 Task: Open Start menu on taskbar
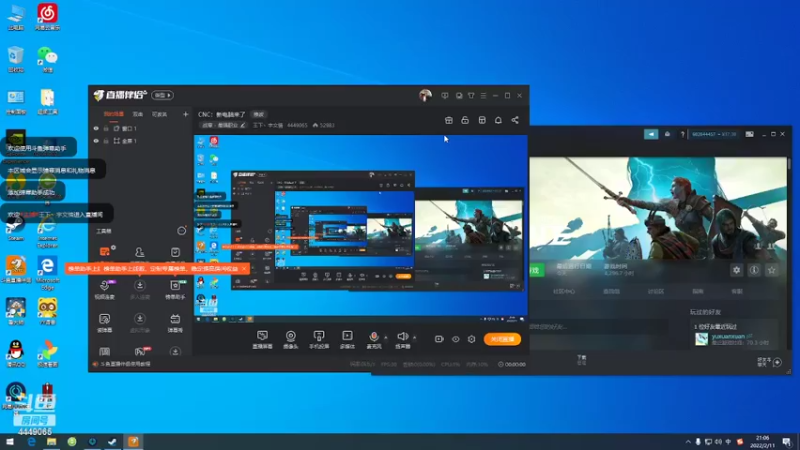pyautogui.click(x=10, y=442)
